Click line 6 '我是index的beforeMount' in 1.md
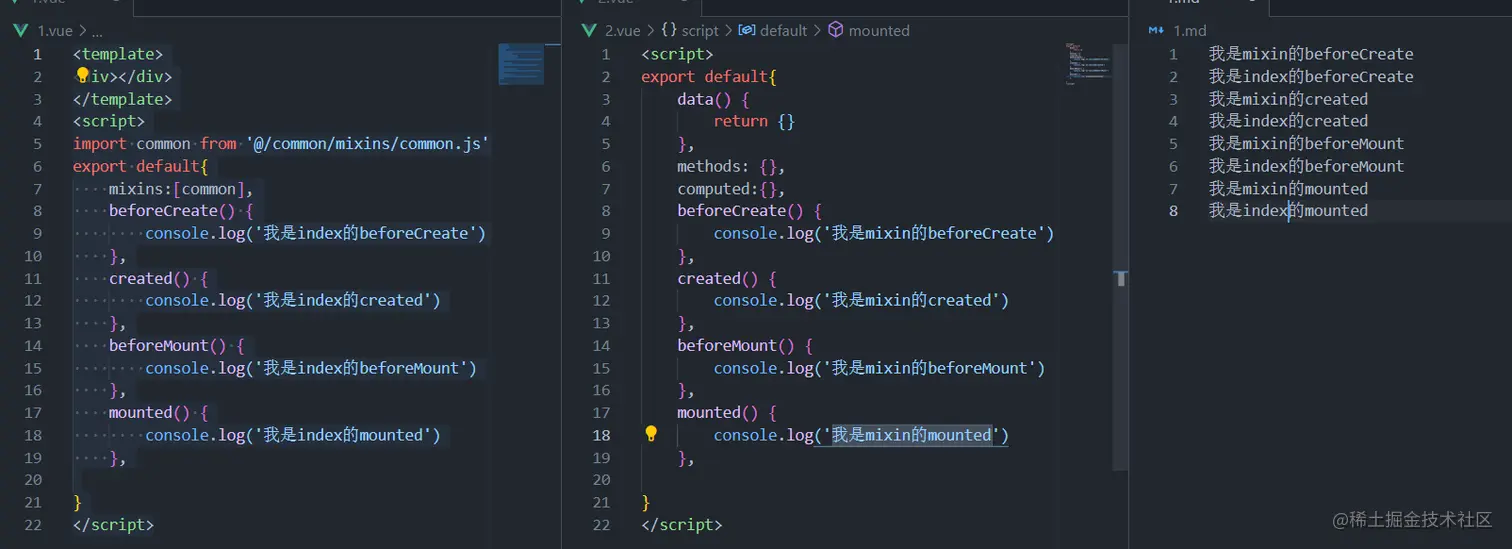1512x549 pixels. click(1306, 166)
